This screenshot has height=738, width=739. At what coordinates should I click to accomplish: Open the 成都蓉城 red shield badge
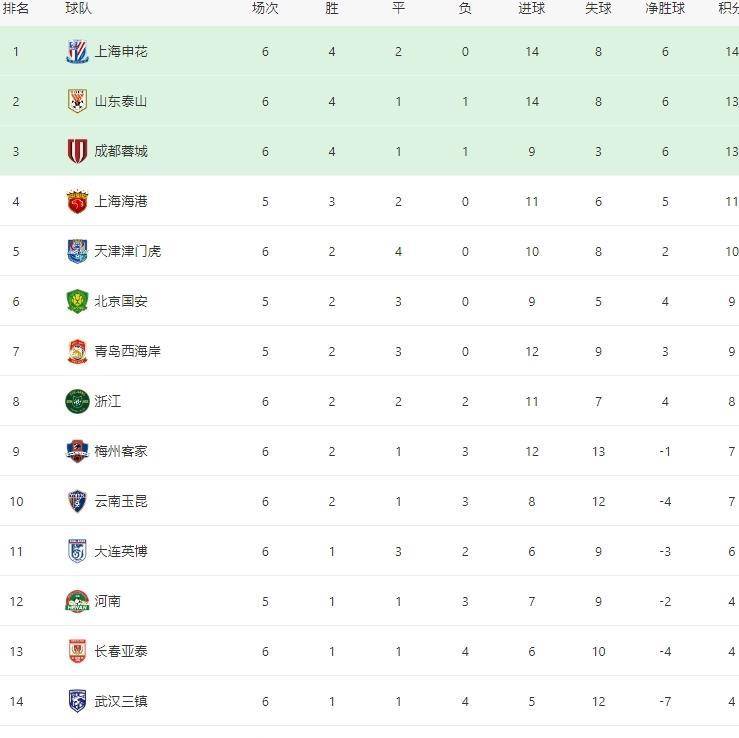(x=77, y=151)
